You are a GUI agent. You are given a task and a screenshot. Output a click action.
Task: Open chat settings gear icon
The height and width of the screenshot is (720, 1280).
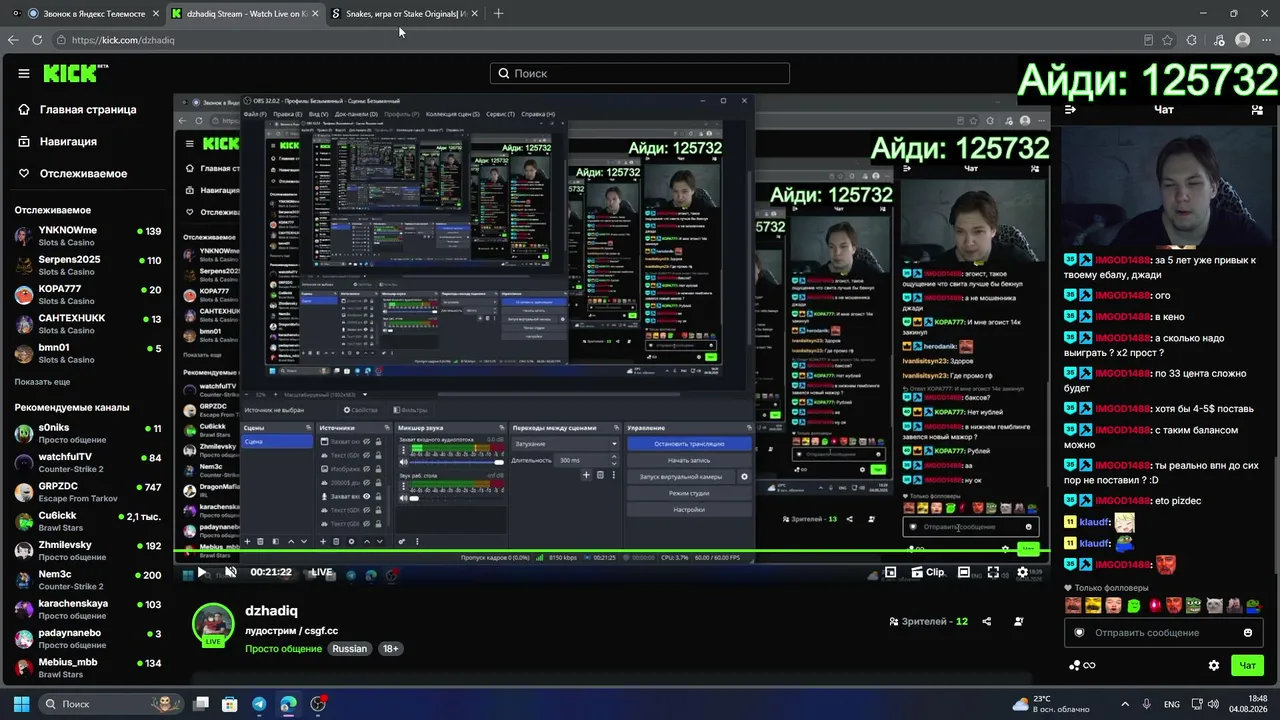[x=1214, y=665]
